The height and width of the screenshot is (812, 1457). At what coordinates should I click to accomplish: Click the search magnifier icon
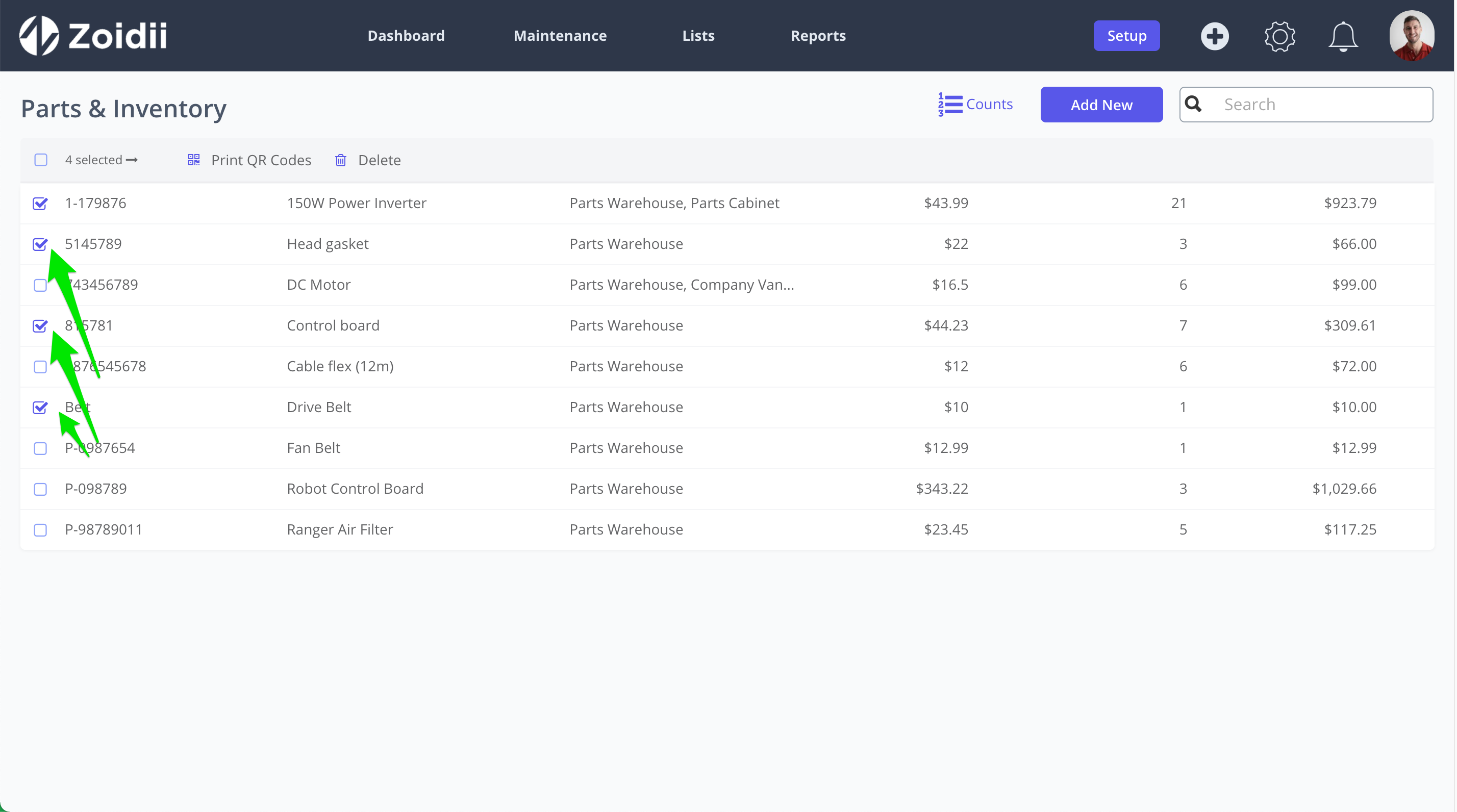click(1193, 104)
